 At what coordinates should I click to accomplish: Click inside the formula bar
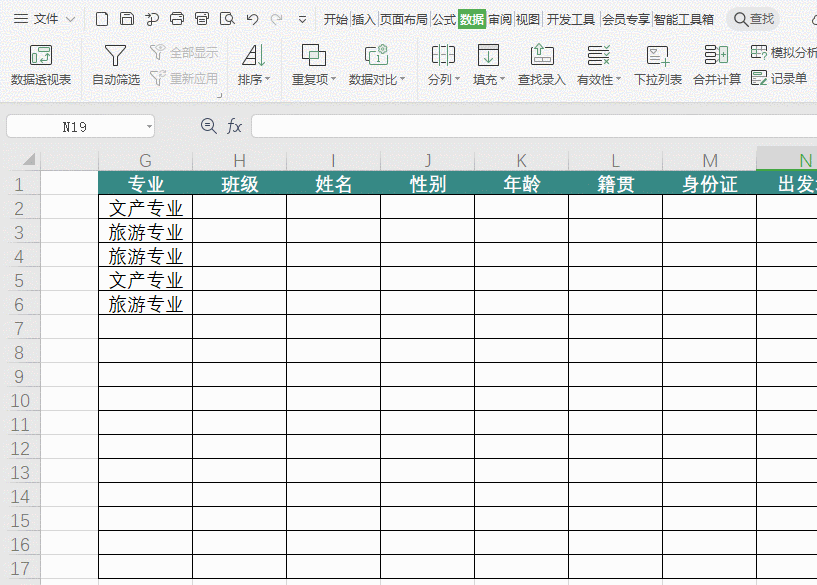534,126
